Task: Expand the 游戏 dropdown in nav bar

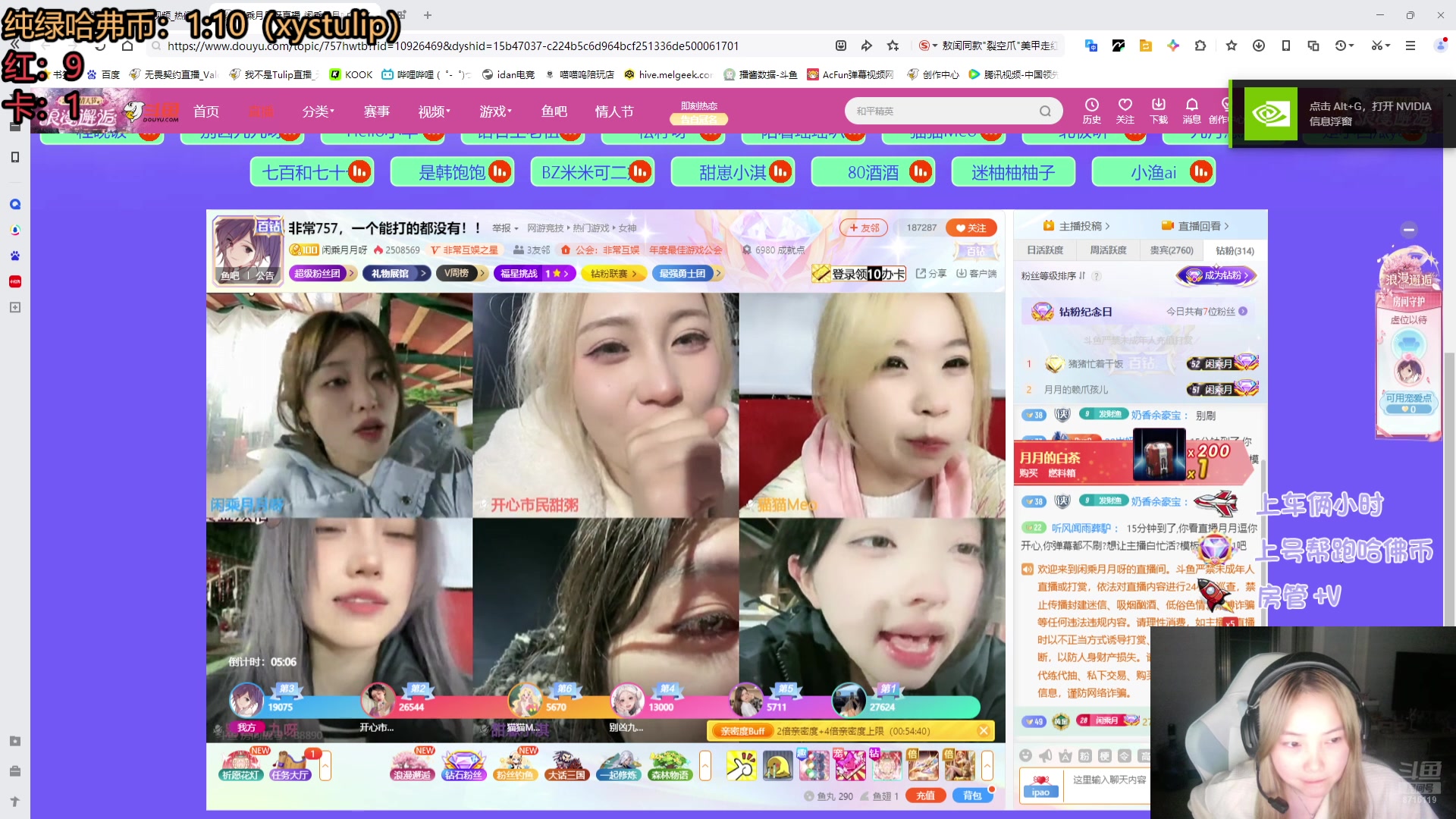Action: [x=495, y=111]
